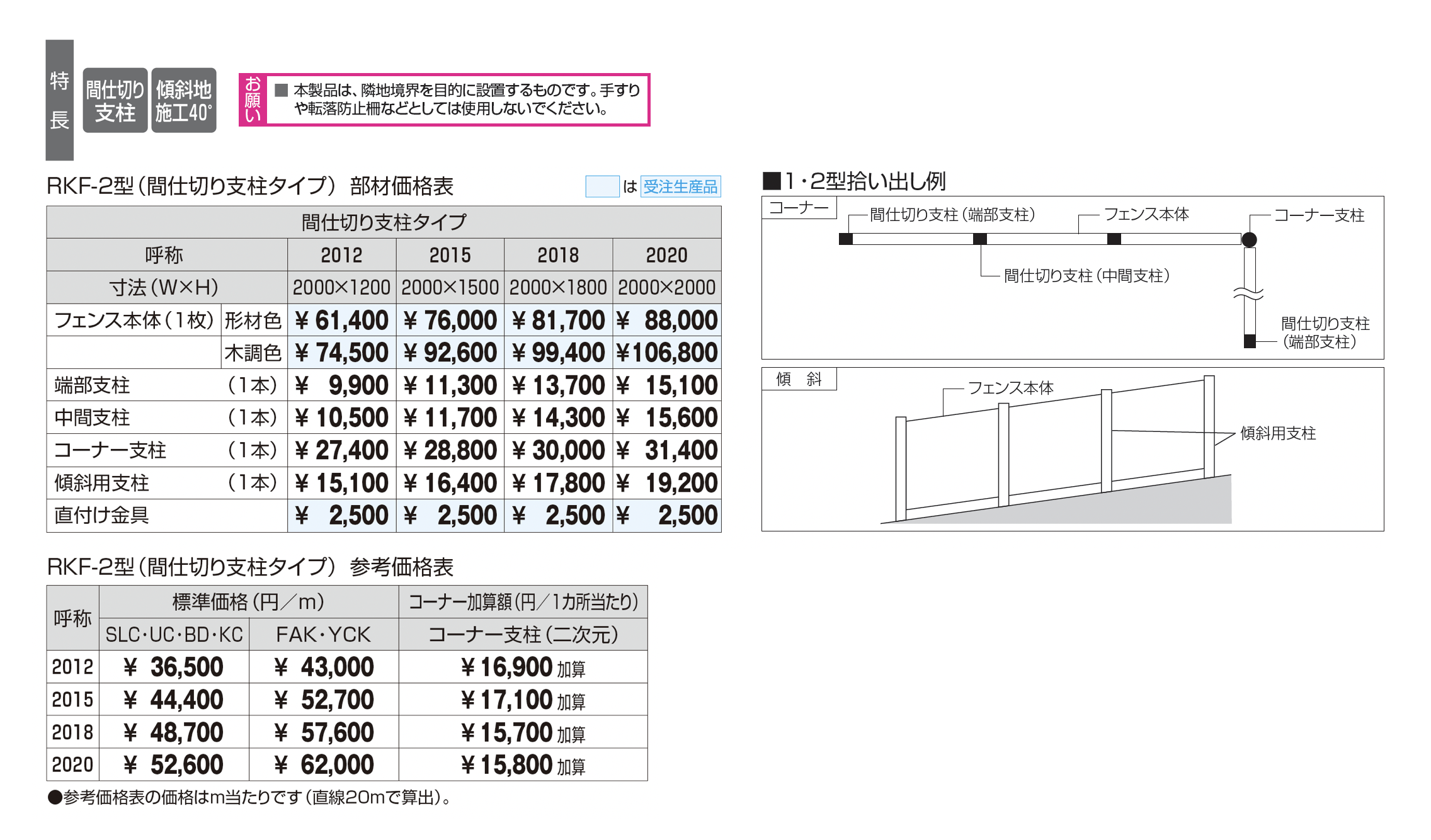
Task: Click the 2018 row label in reference table
Action: [72, 732]
